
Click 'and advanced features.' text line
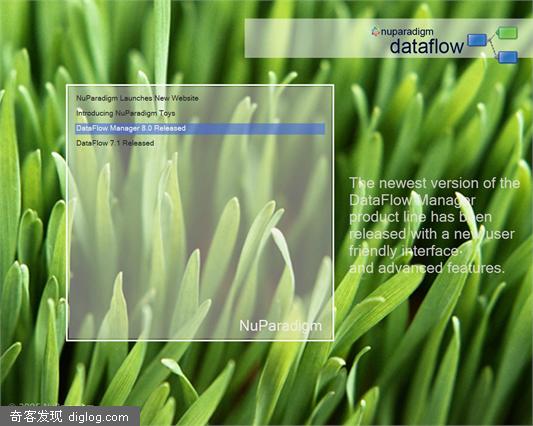click(426, 268)
